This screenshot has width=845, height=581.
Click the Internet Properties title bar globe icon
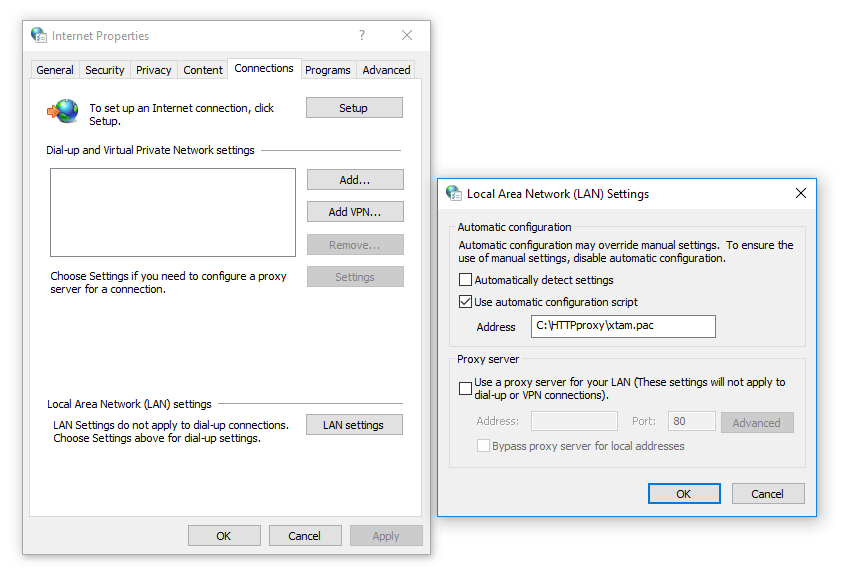click(39, 35)
